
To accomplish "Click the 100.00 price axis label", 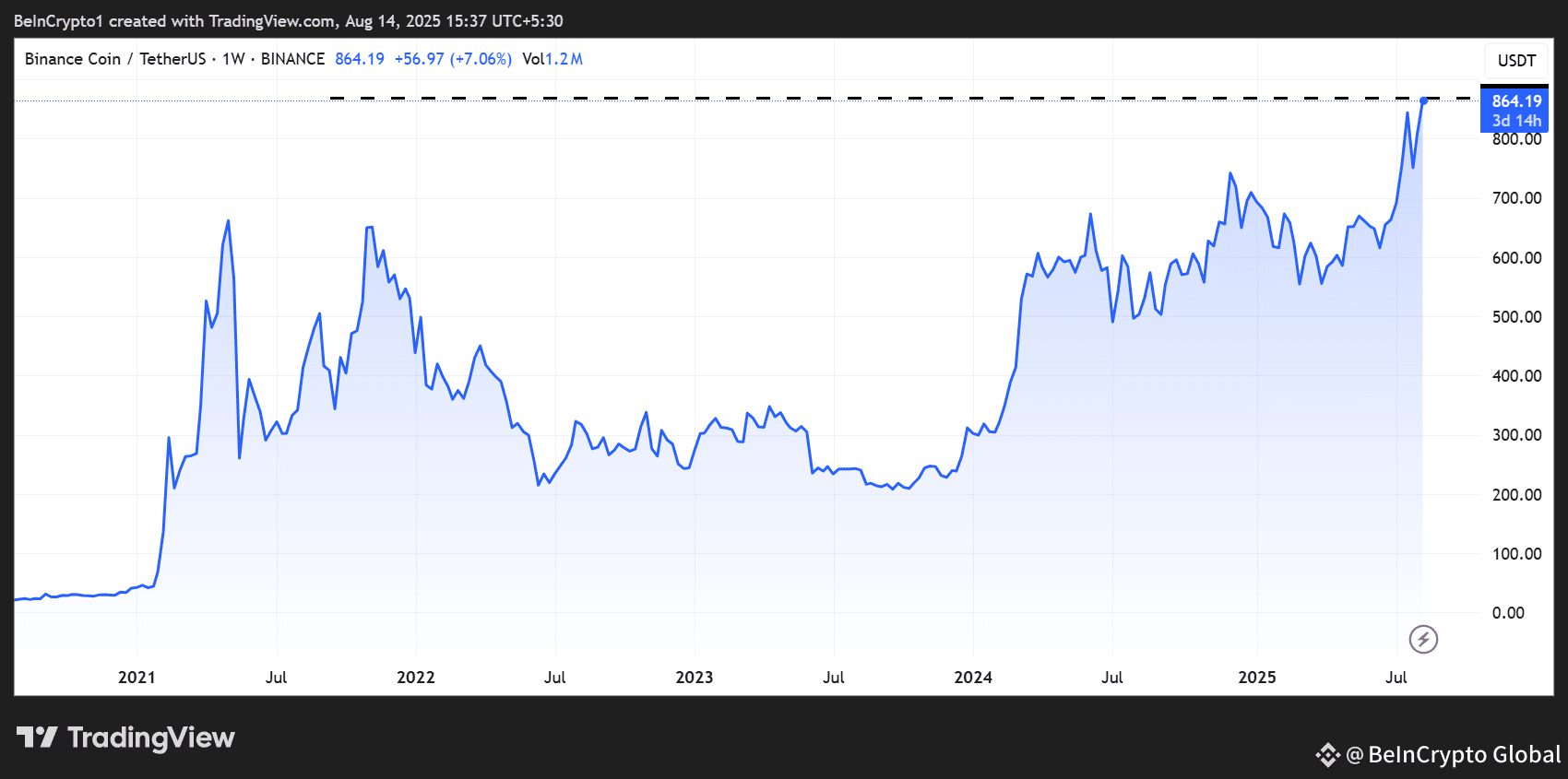I will pos(1516,554).
